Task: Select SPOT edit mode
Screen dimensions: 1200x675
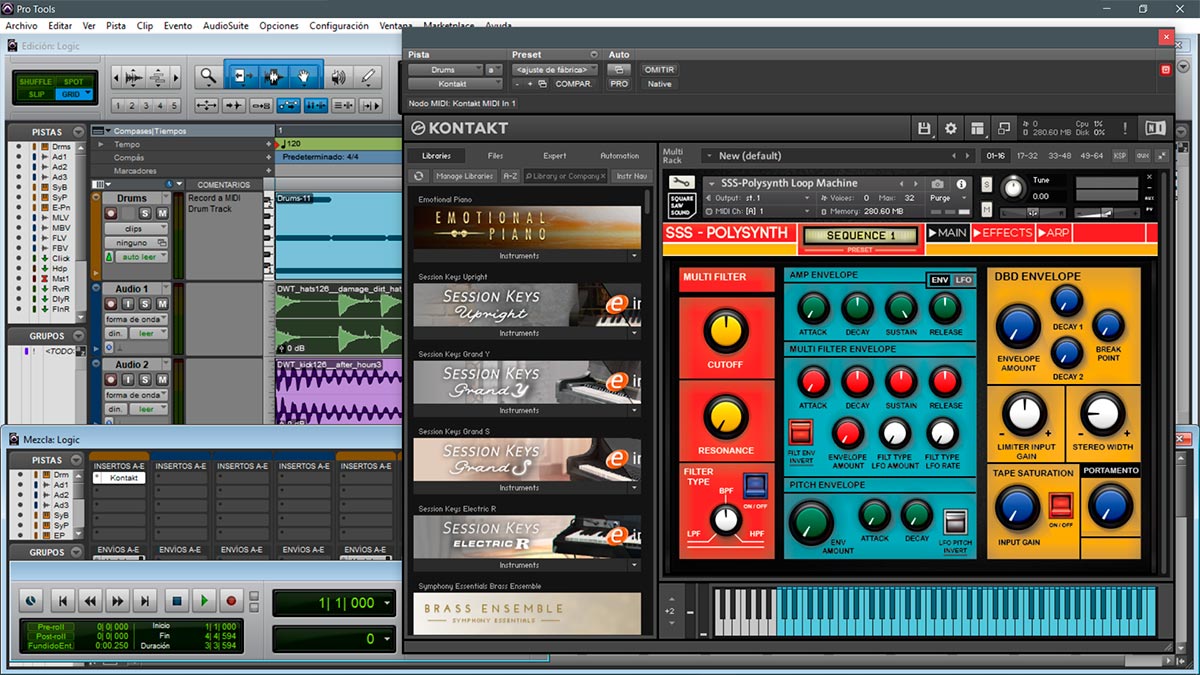Action: (73, 82)
